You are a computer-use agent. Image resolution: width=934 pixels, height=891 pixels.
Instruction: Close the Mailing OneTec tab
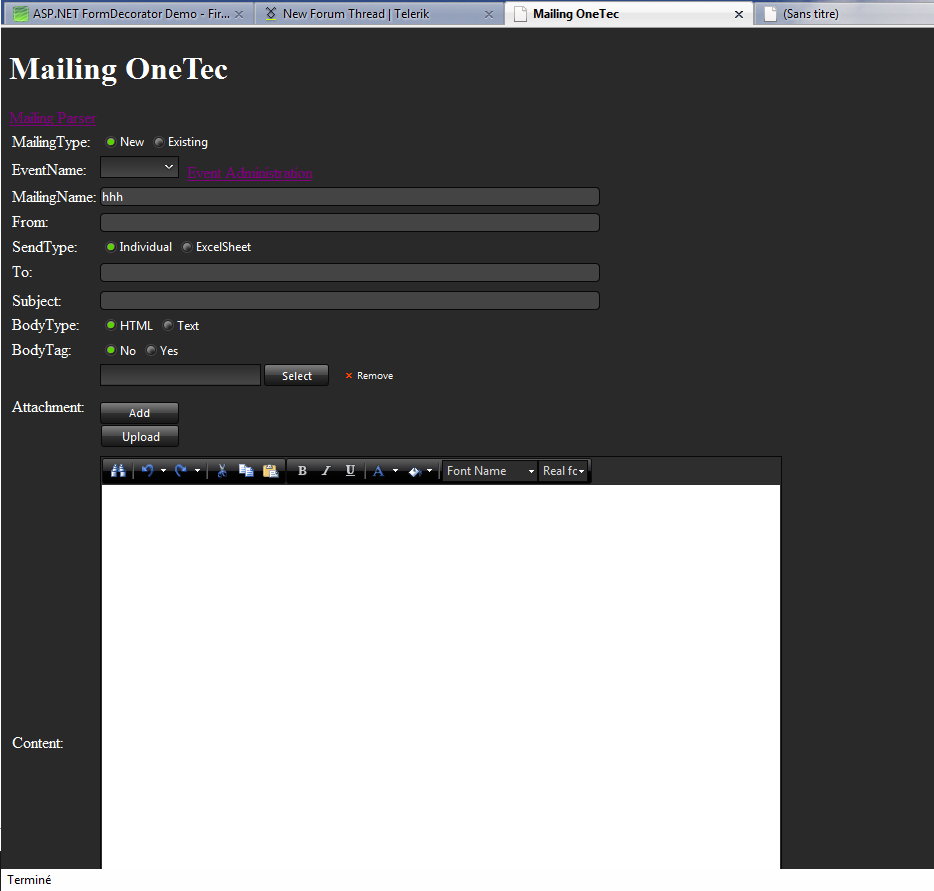pos(739,14)
